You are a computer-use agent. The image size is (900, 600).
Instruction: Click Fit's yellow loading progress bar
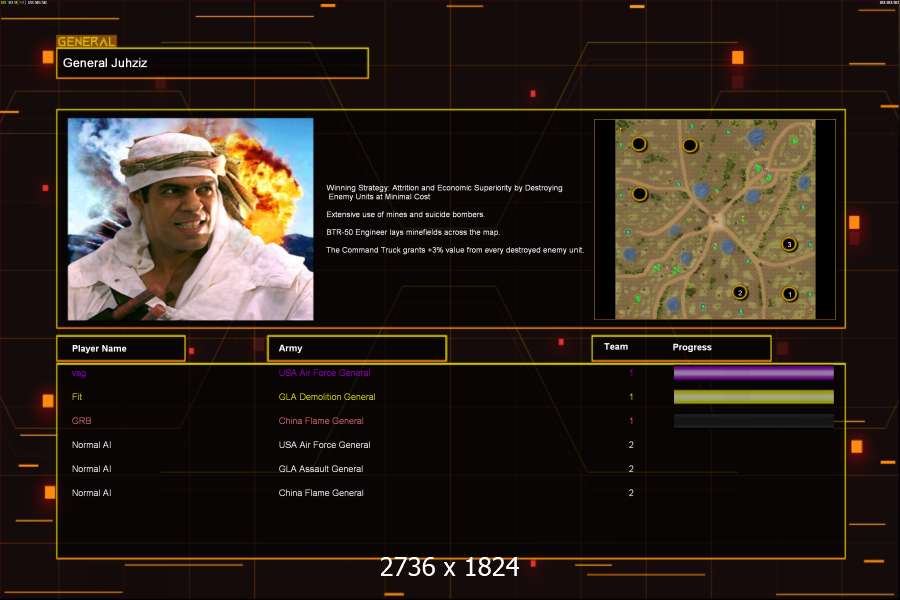point(754,397)
